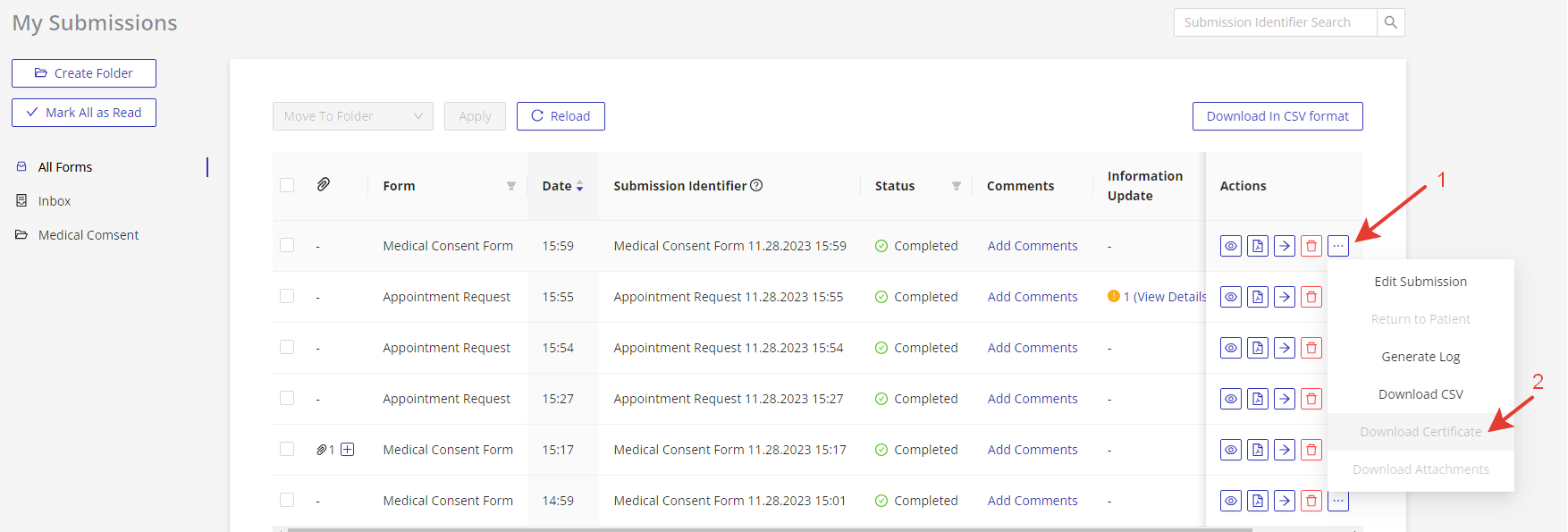Delete the Appointment Request 15:27 submission

click(x=1311, y=399)
